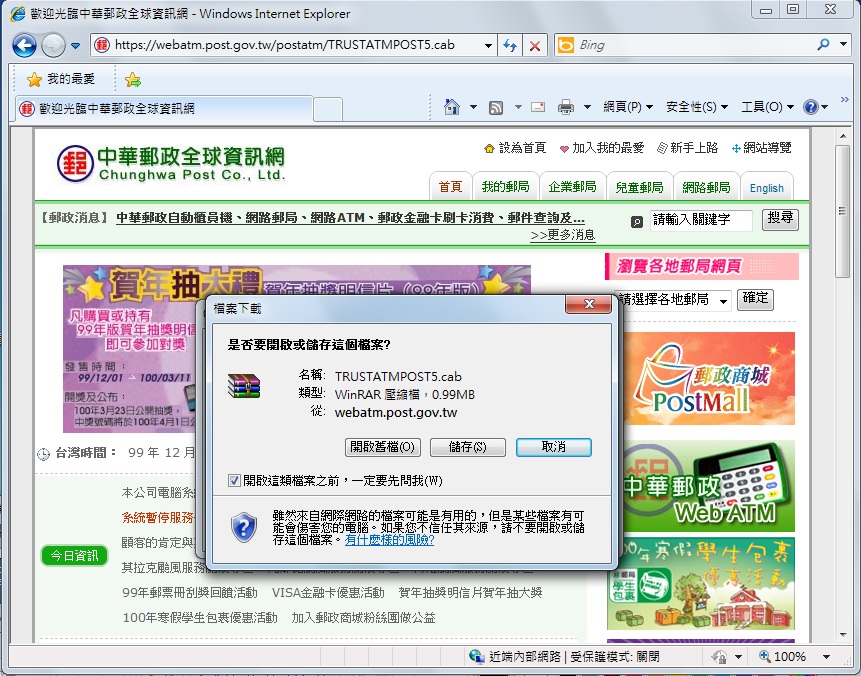Open the search provider options dropdown
861x676 pixels.
tap(843, 44)
